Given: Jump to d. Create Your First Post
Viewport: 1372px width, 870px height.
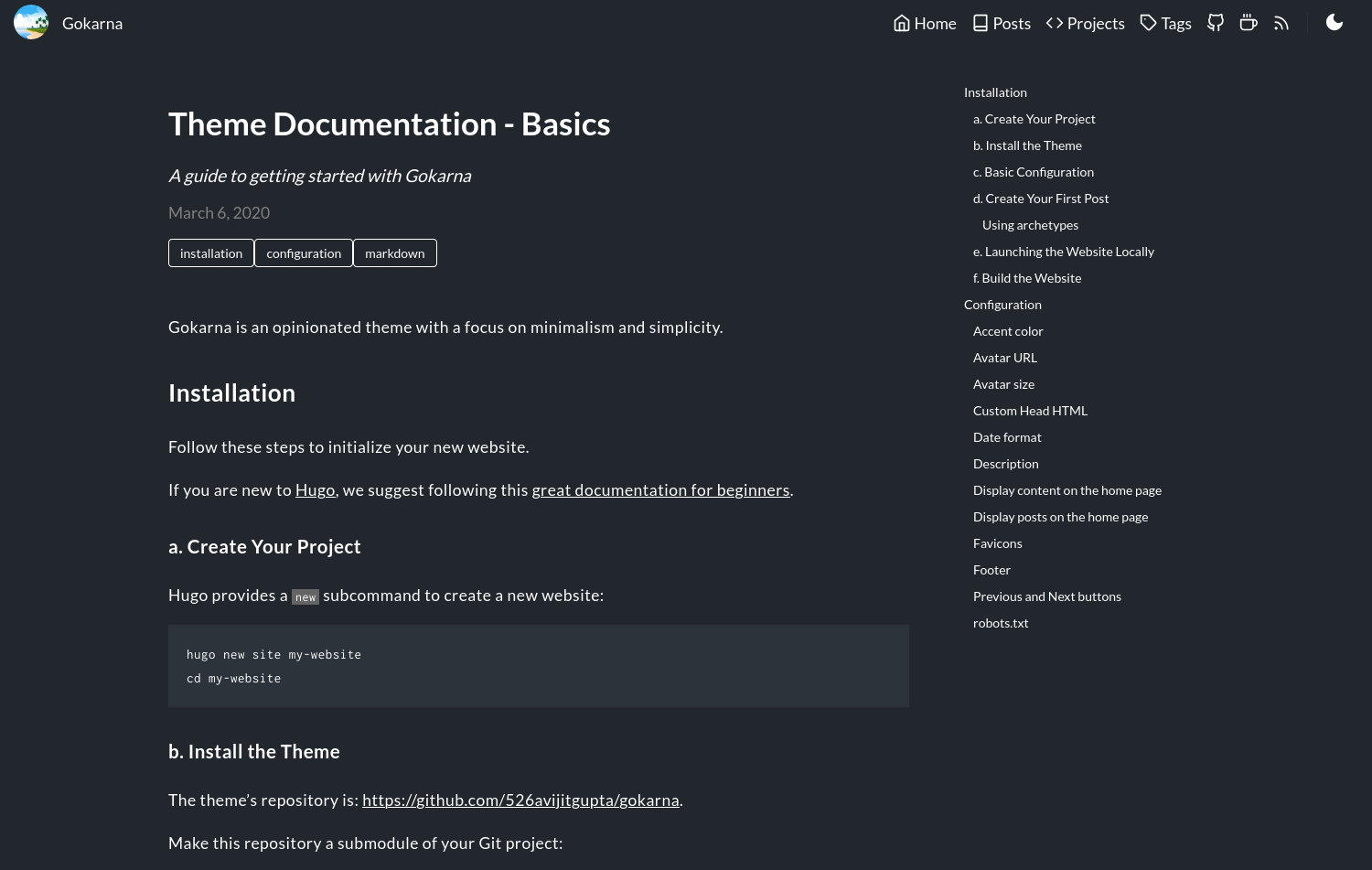Looking at the screenshot, I should click(1041, 199).
